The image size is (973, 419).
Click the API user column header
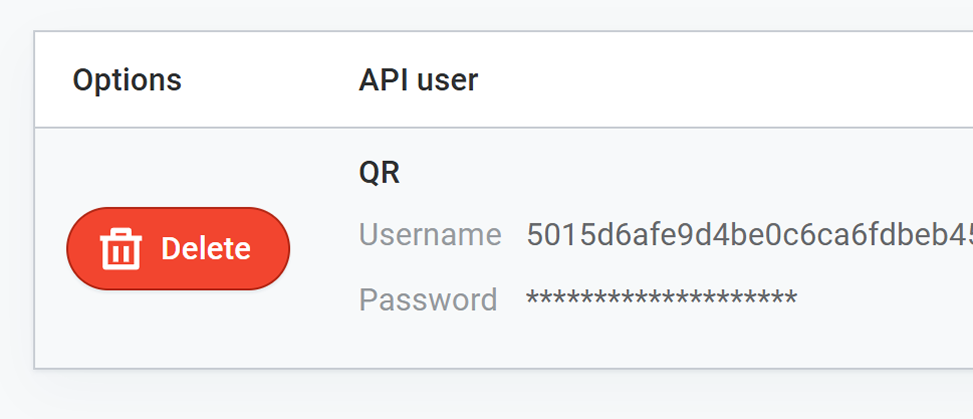click(x=418, y=80)
